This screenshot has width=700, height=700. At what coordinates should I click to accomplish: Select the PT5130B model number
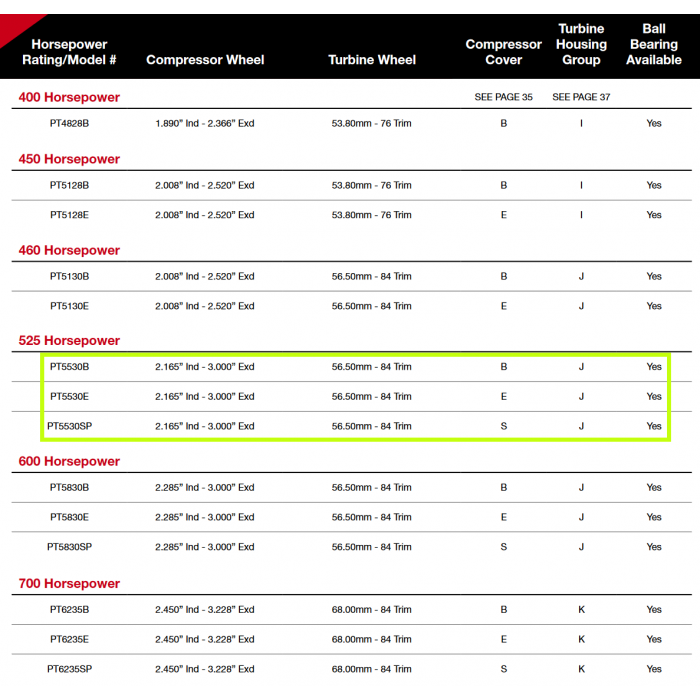69,276
